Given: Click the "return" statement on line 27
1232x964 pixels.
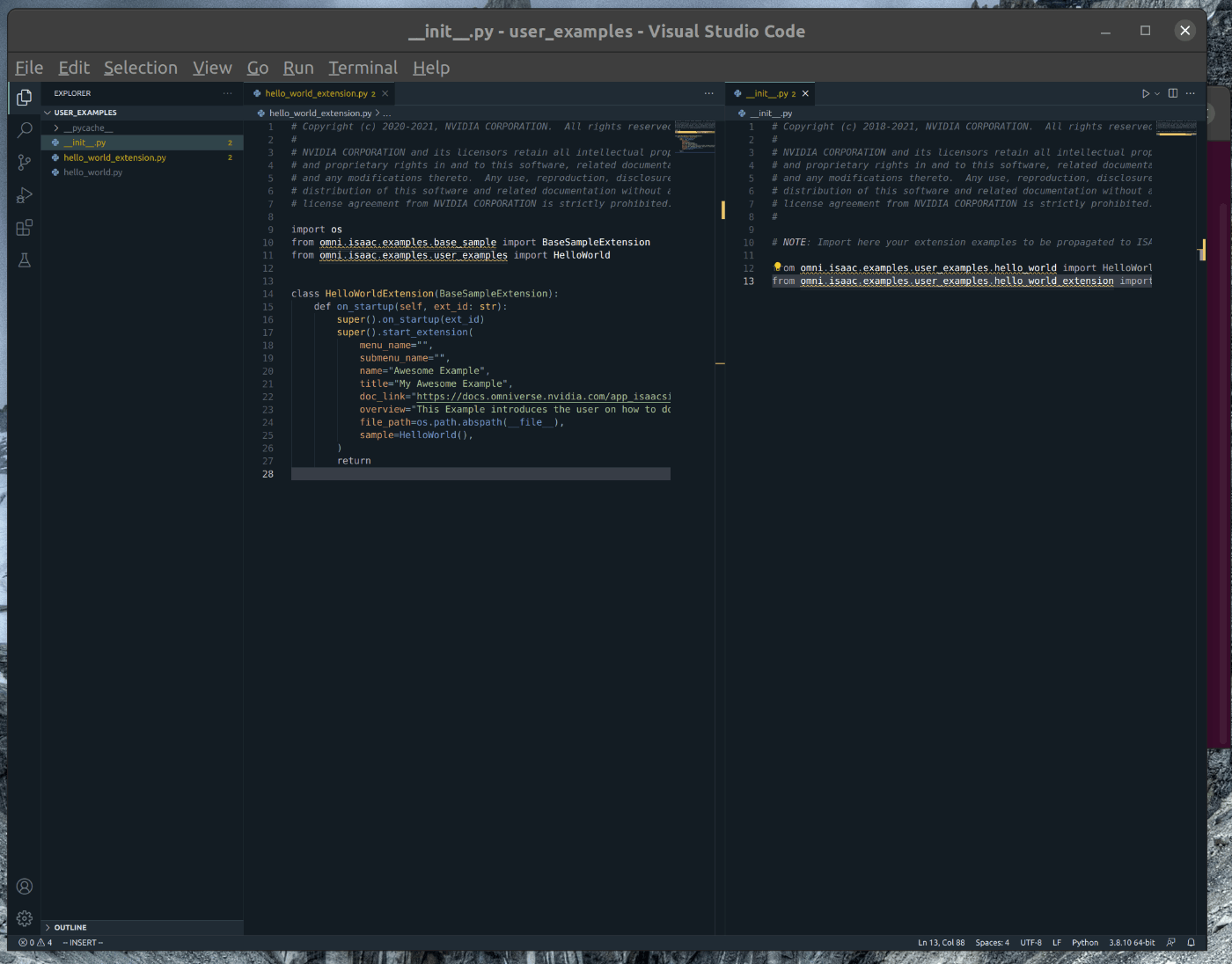Looking at the screenshot, I should [354, 461].
